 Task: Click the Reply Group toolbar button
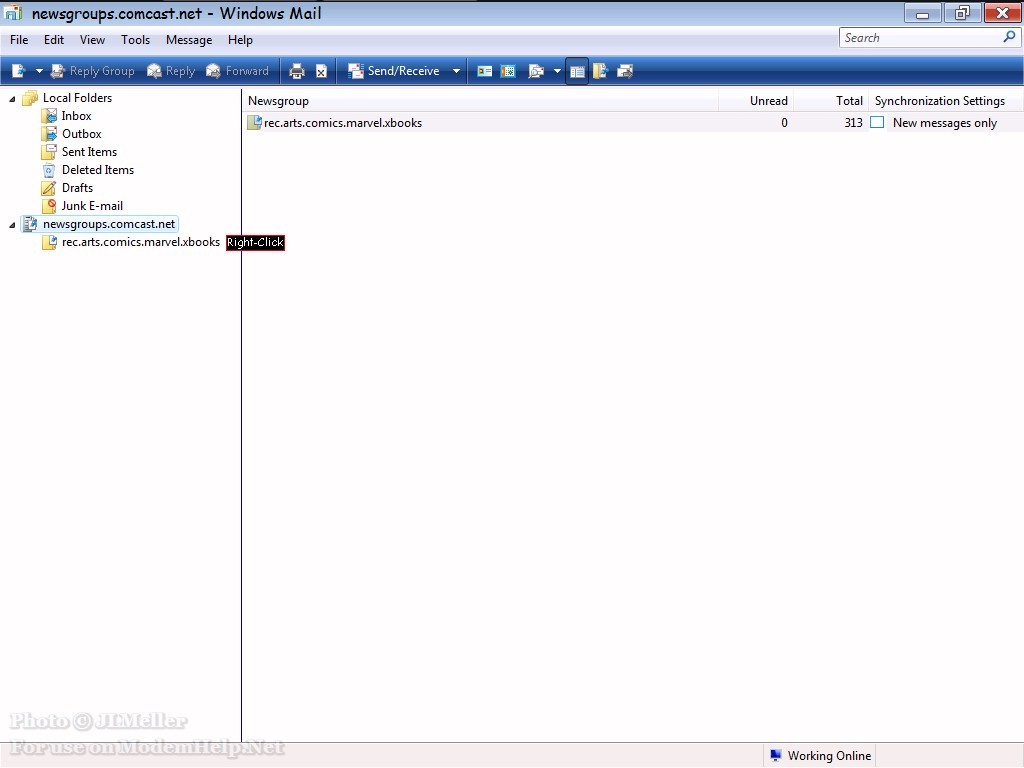[93, 71]
